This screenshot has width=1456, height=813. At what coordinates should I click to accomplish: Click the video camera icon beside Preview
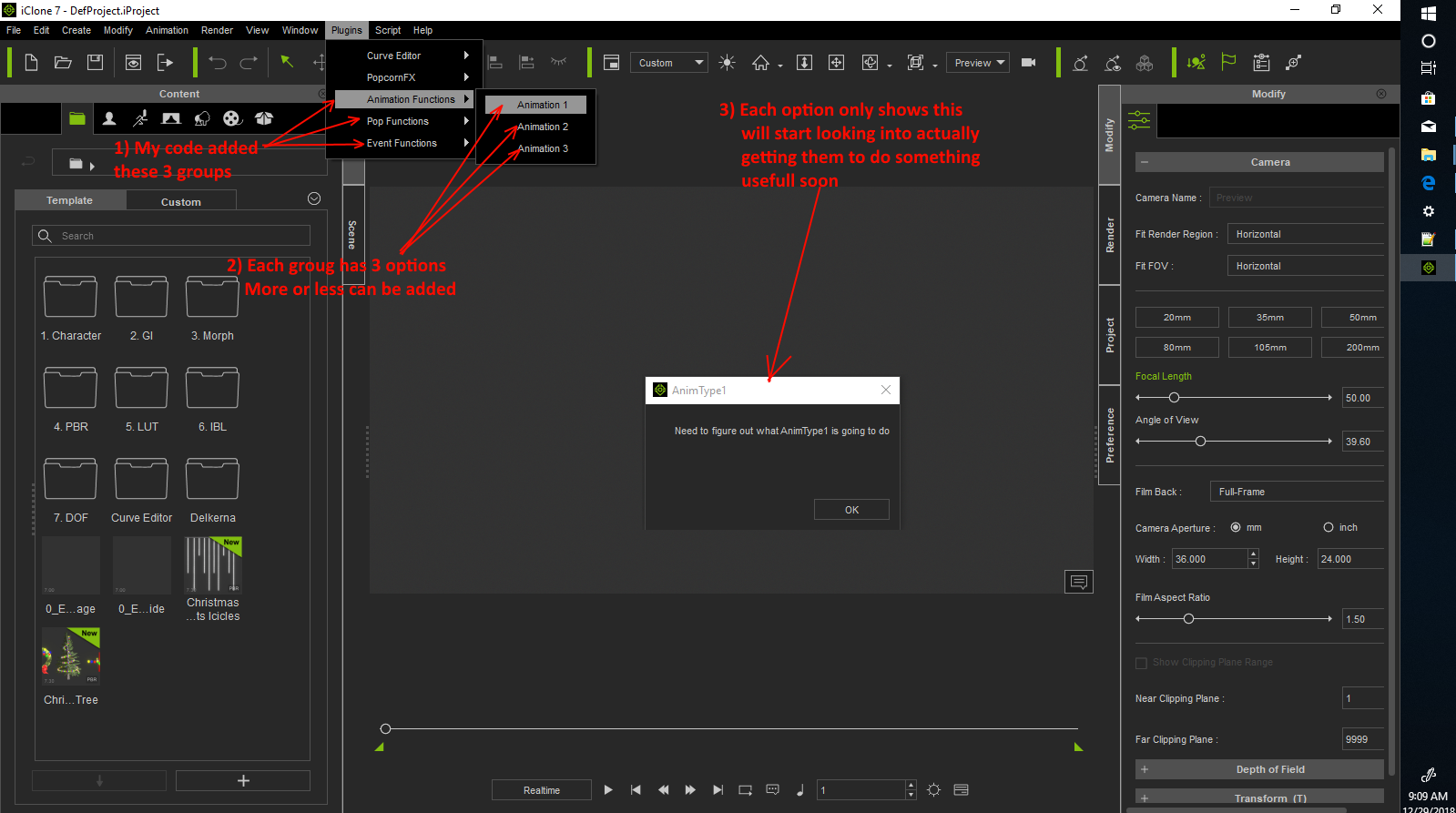coord(1029,63)
